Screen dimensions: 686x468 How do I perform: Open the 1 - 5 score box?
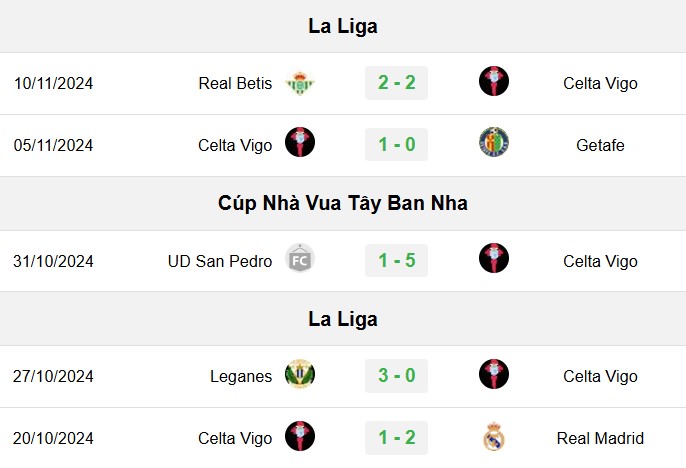point(396,260)
